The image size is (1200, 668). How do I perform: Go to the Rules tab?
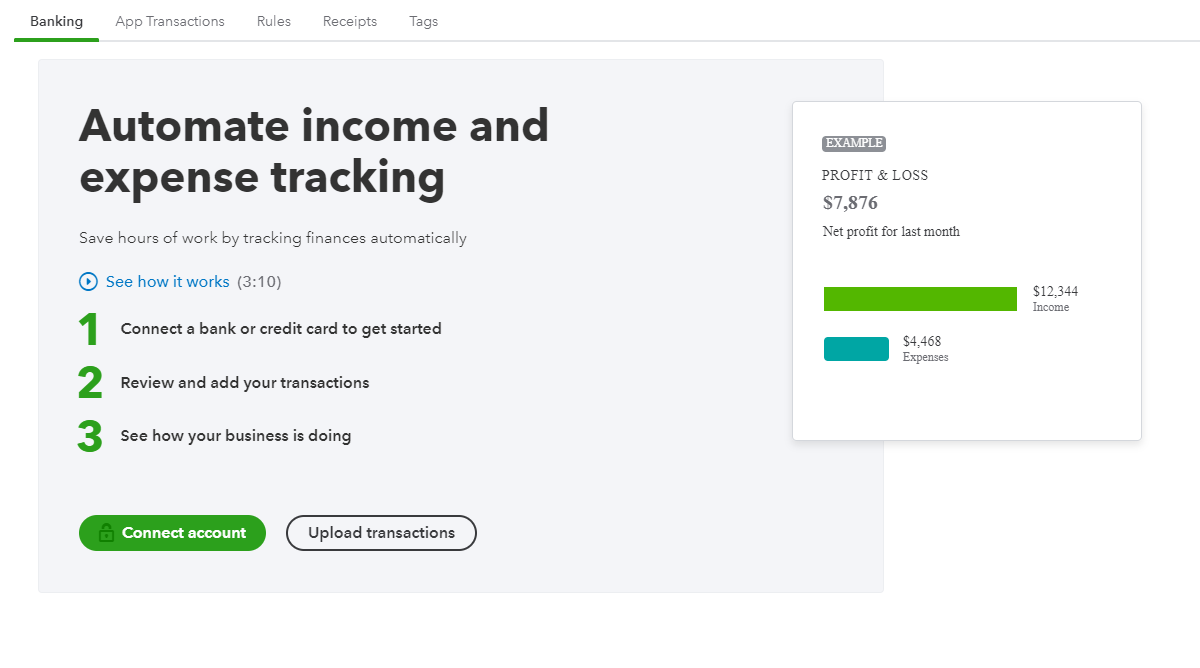(x=274, y=21)
